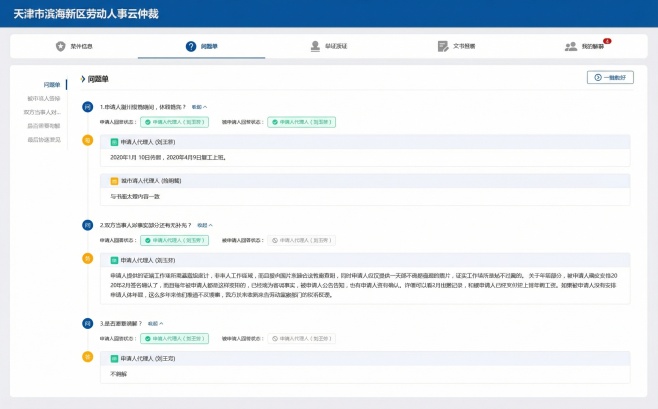Click the chevron arrow beside the 问题单 heading

pos(83,79)
